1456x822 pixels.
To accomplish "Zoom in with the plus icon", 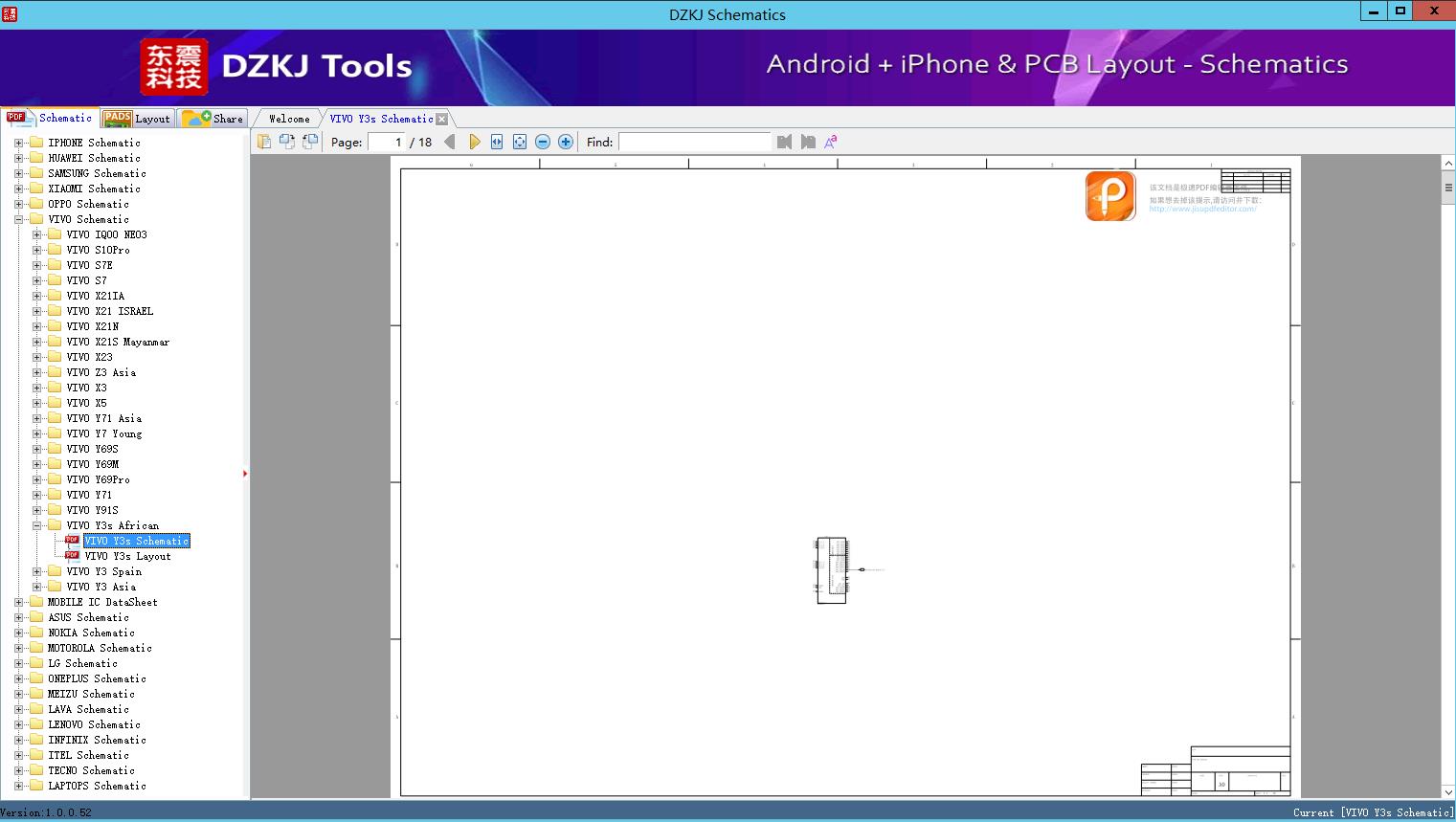I will [566, 142].
